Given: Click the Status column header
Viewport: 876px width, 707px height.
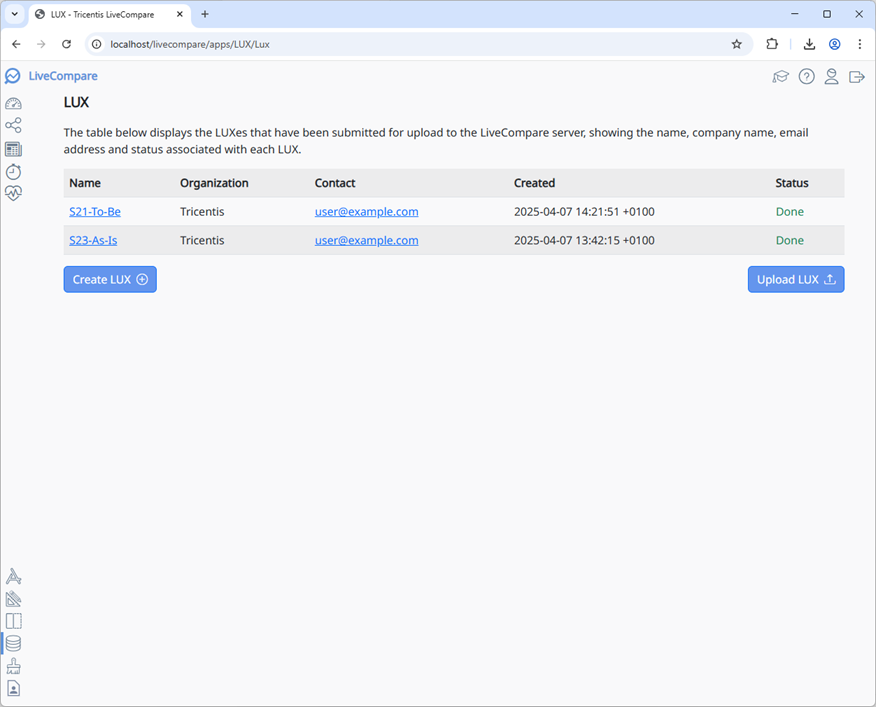Looking at the screenshot, I should tap(792, 183).
